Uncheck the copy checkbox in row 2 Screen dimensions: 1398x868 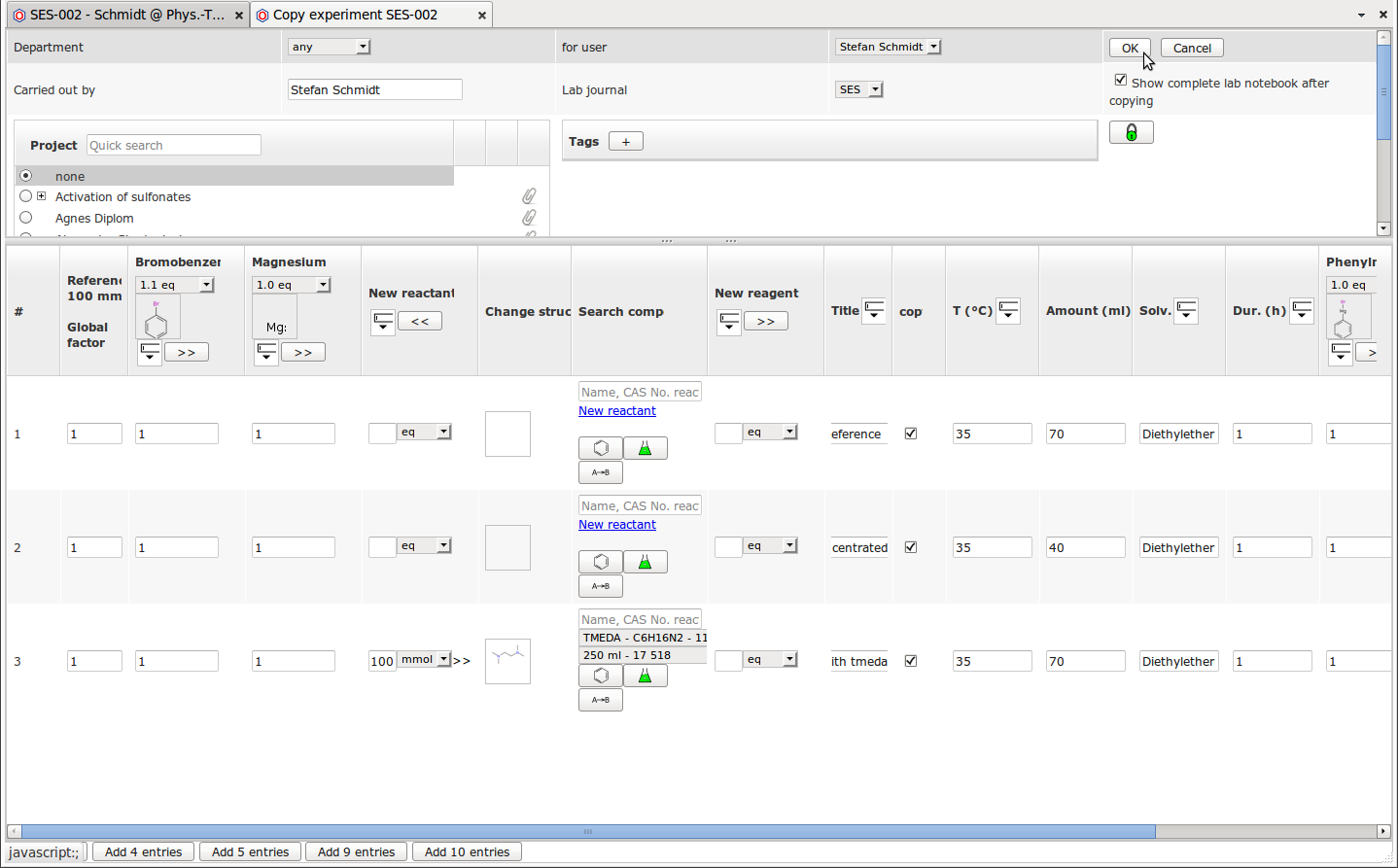pyautogui.click(x=911, y=547)
